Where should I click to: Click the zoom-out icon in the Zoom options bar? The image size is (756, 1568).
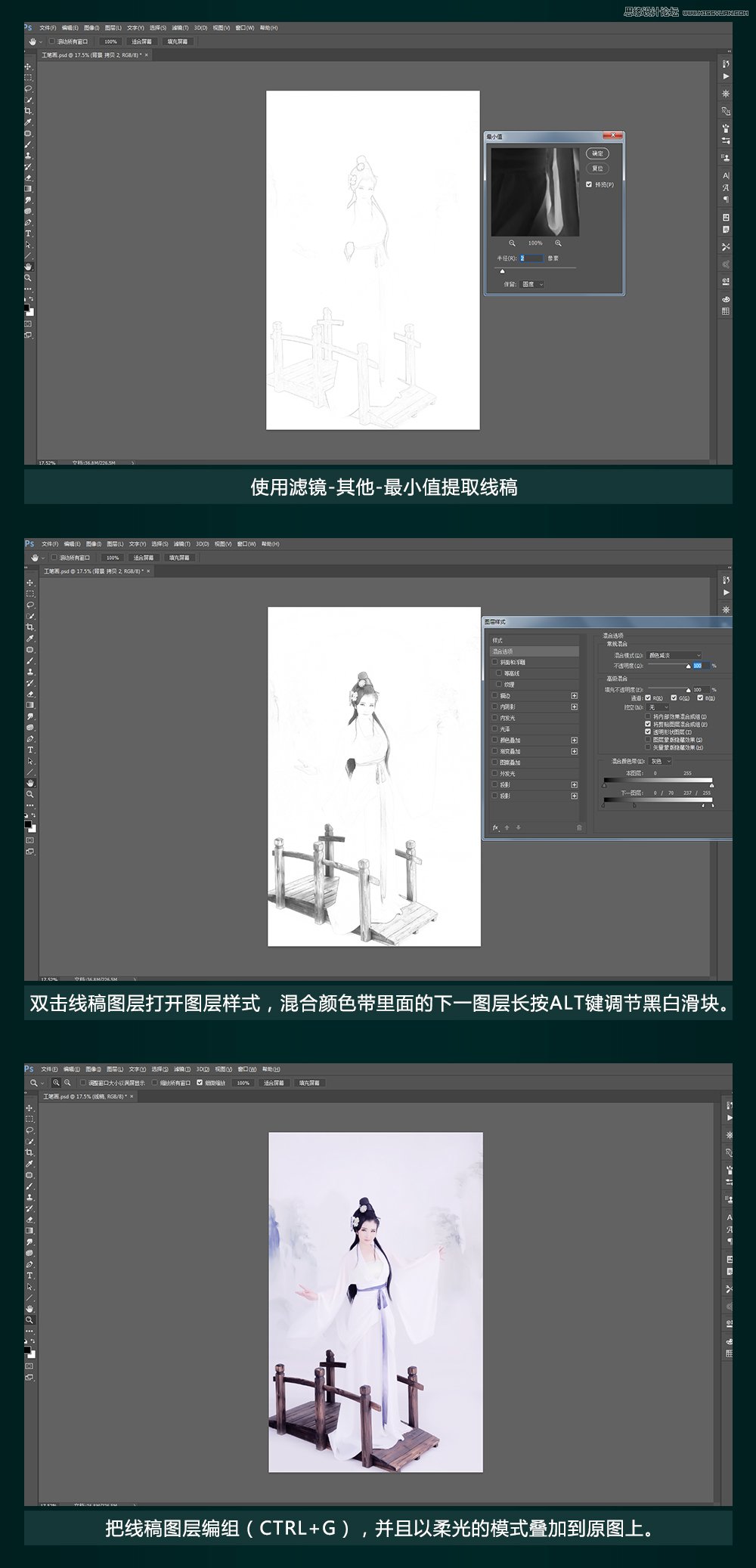click(x=67, y=1083)
